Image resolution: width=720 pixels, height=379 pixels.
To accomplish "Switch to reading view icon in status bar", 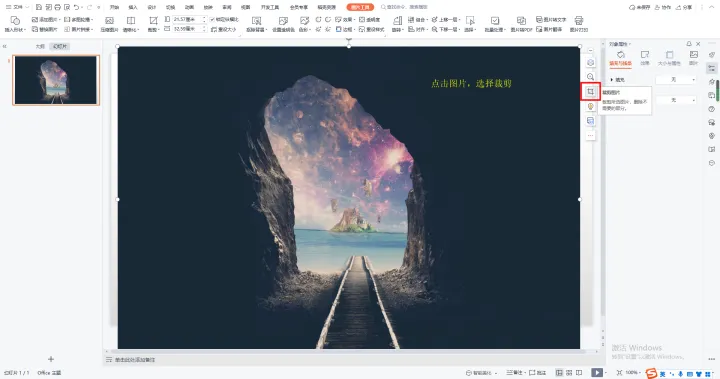I will tap(579, 373).
